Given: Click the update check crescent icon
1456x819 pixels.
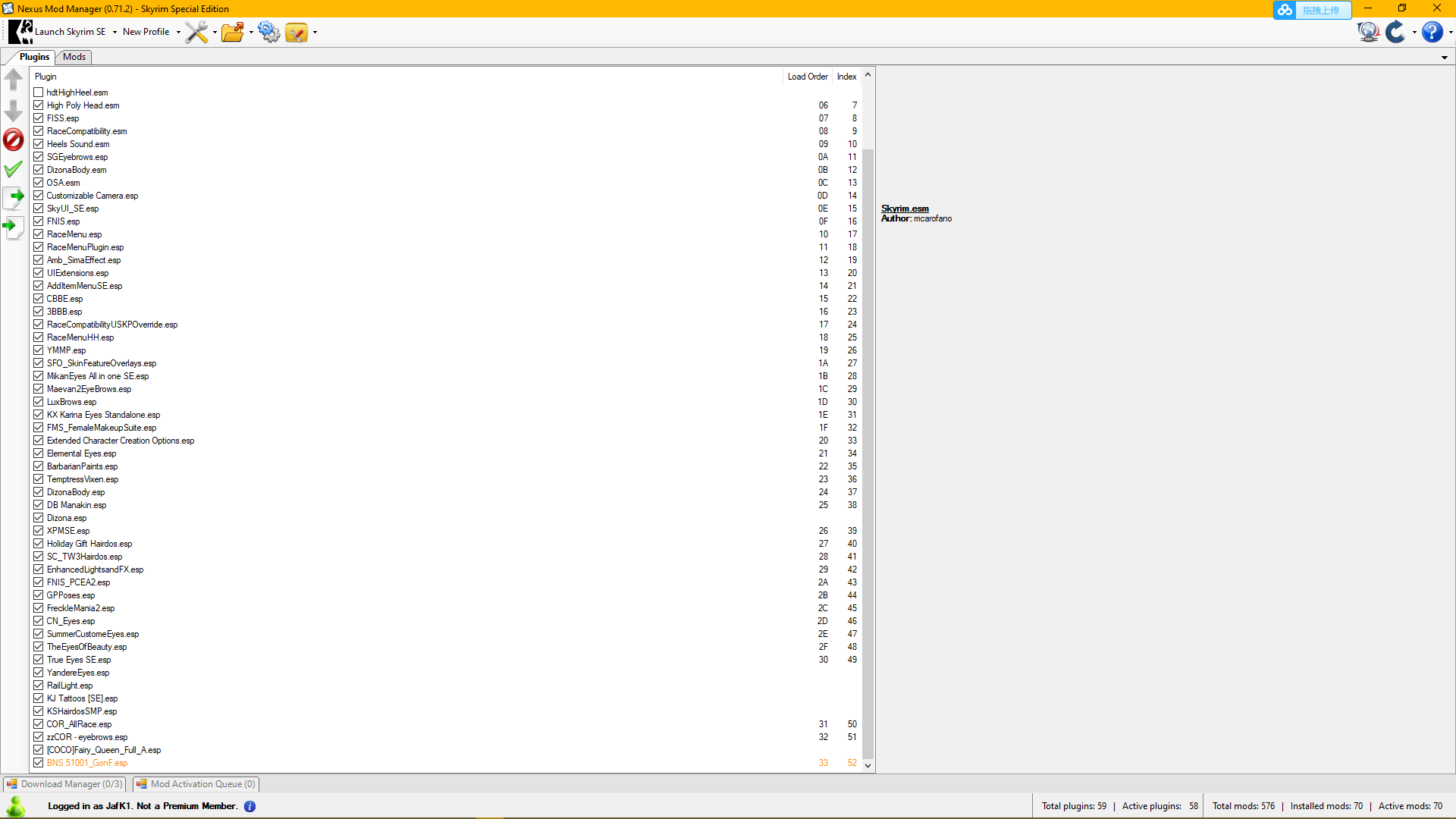Looking at the screenshot, I should tap(1395, 32).
